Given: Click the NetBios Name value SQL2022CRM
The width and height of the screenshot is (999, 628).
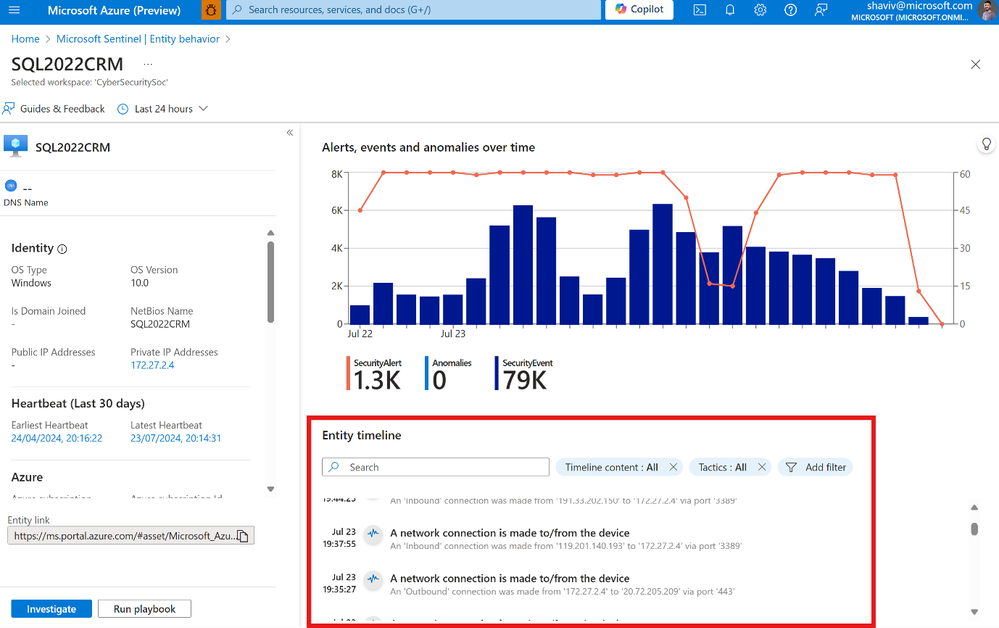Looking at the screenshot, I should [x=160, y=324].
